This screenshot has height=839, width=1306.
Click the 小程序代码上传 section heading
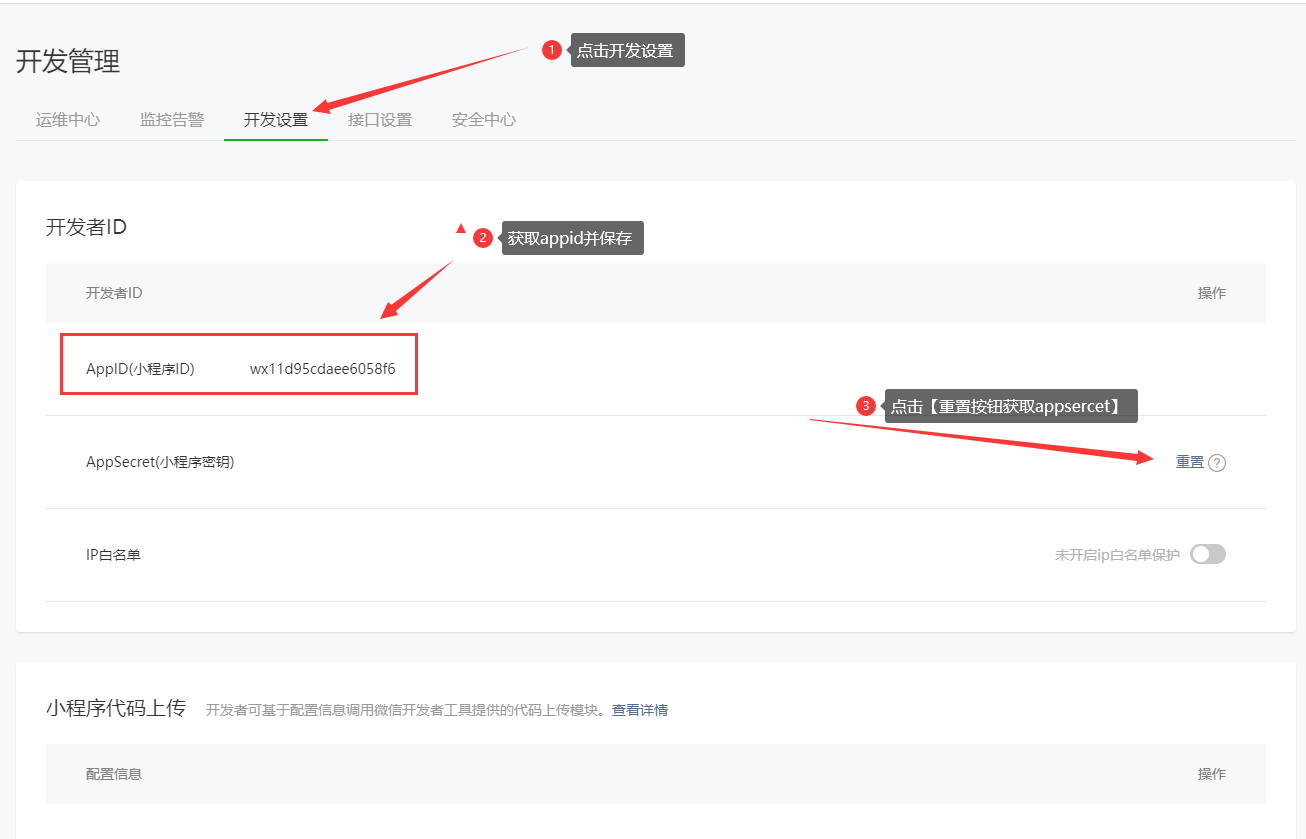[116, 709]
